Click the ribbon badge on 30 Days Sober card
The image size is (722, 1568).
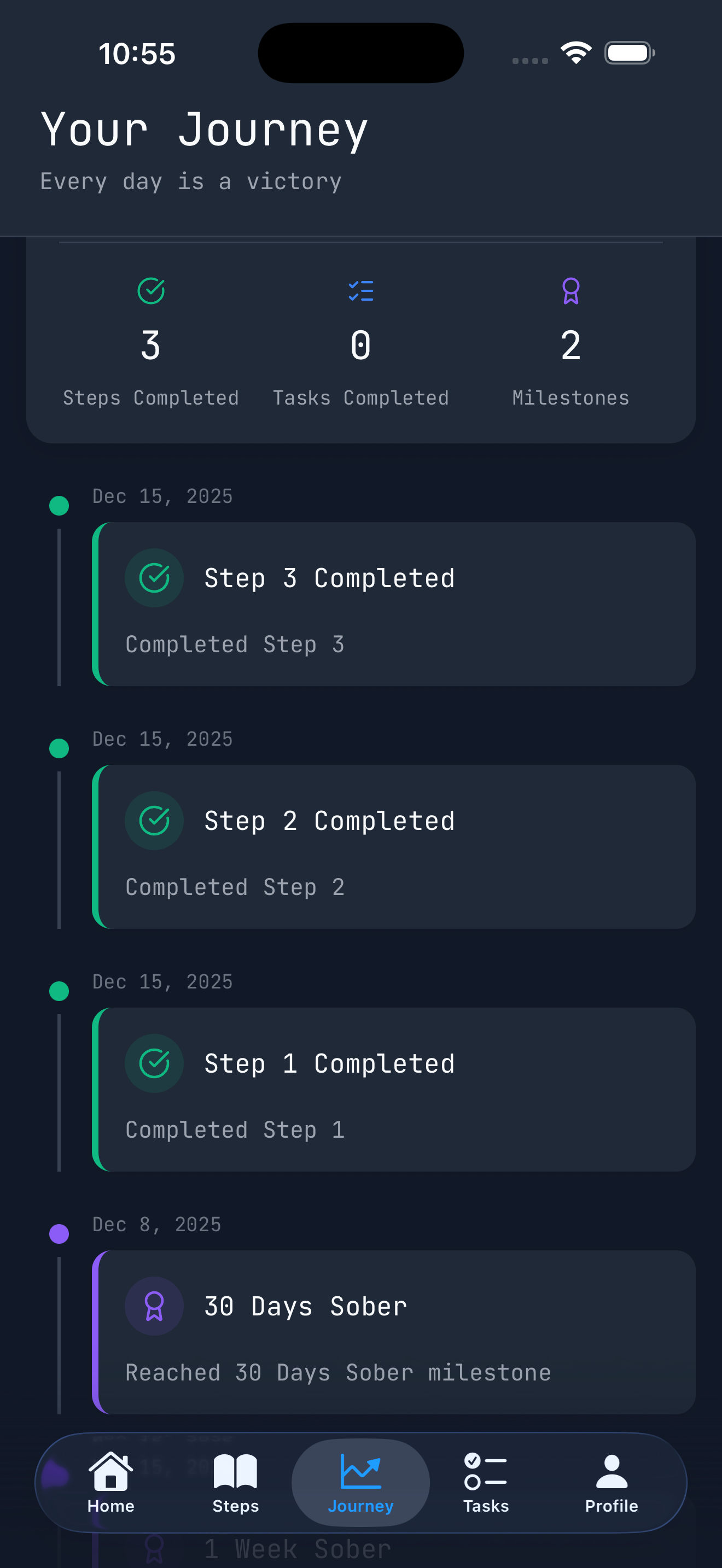click(x=154, y=1305)
